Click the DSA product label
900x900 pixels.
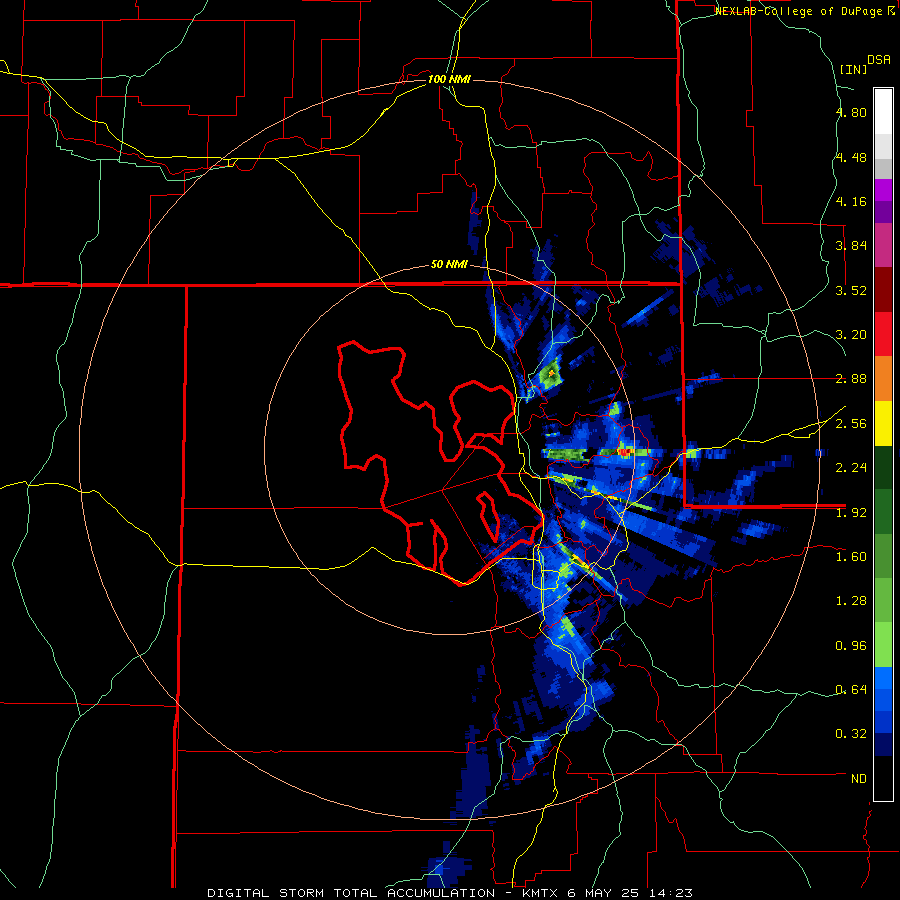(879, 59)
